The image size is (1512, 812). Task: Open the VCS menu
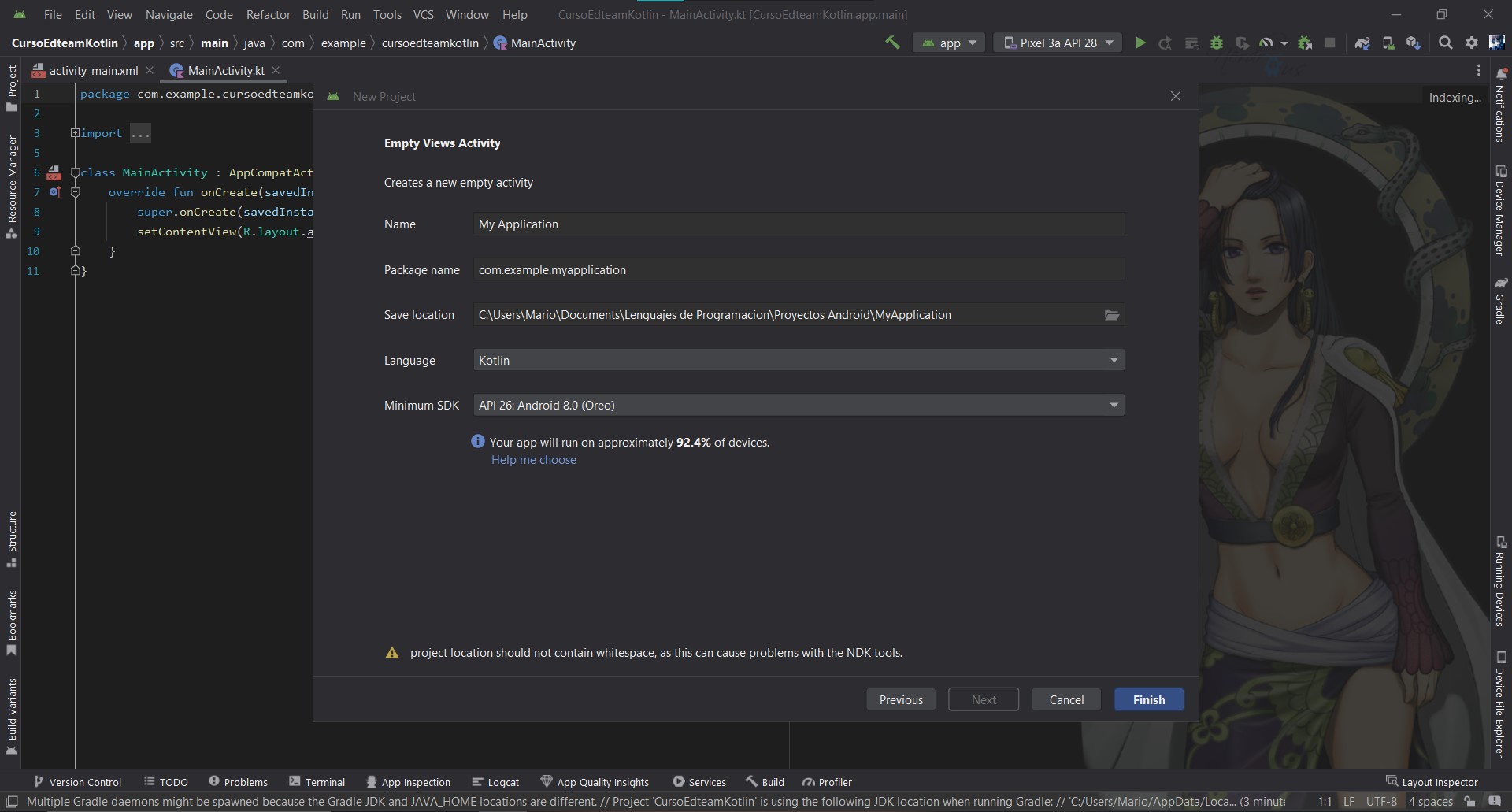[x=423, y=14]
